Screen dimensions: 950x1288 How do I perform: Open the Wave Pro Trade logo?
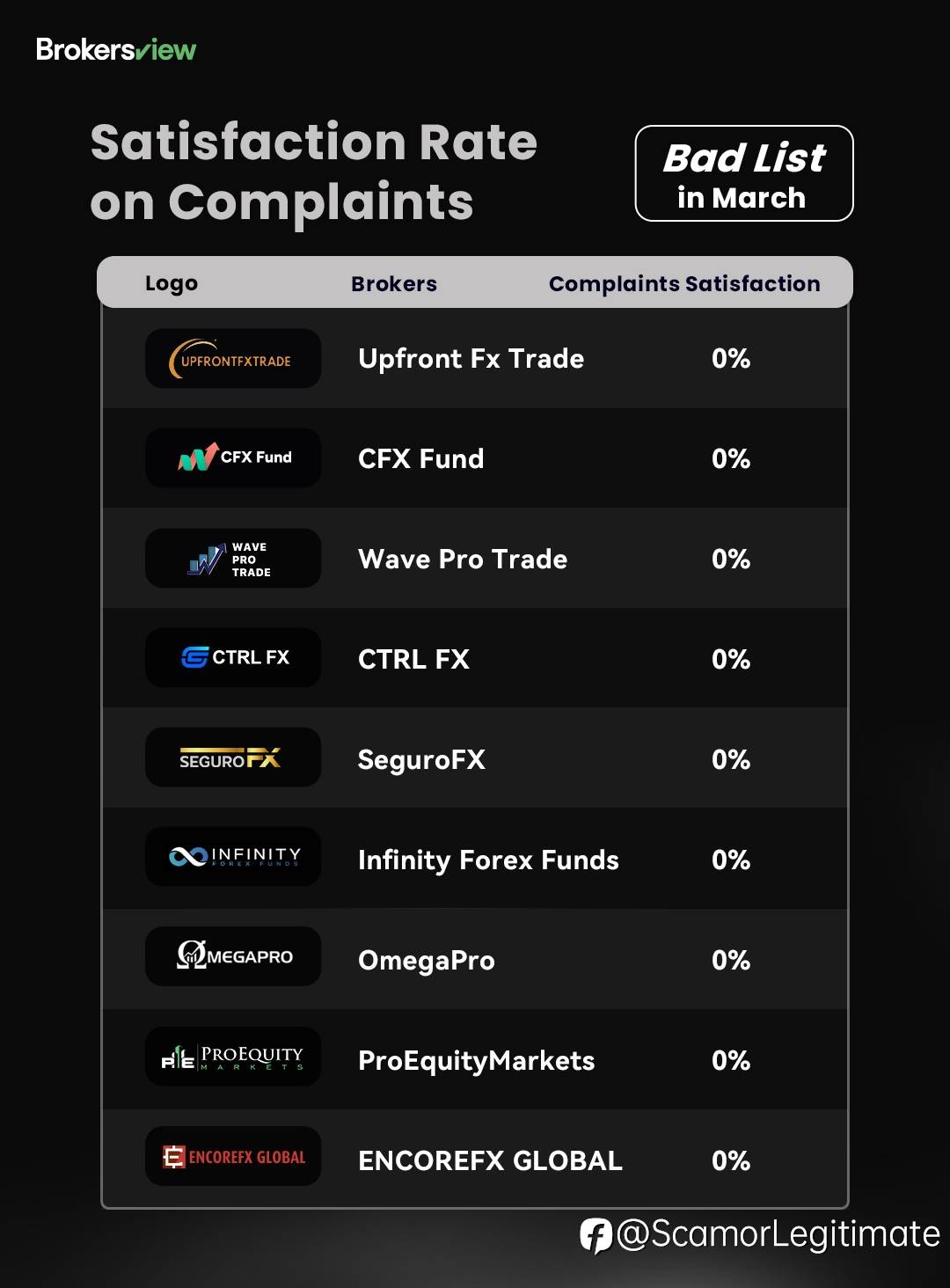click(233, 558)
